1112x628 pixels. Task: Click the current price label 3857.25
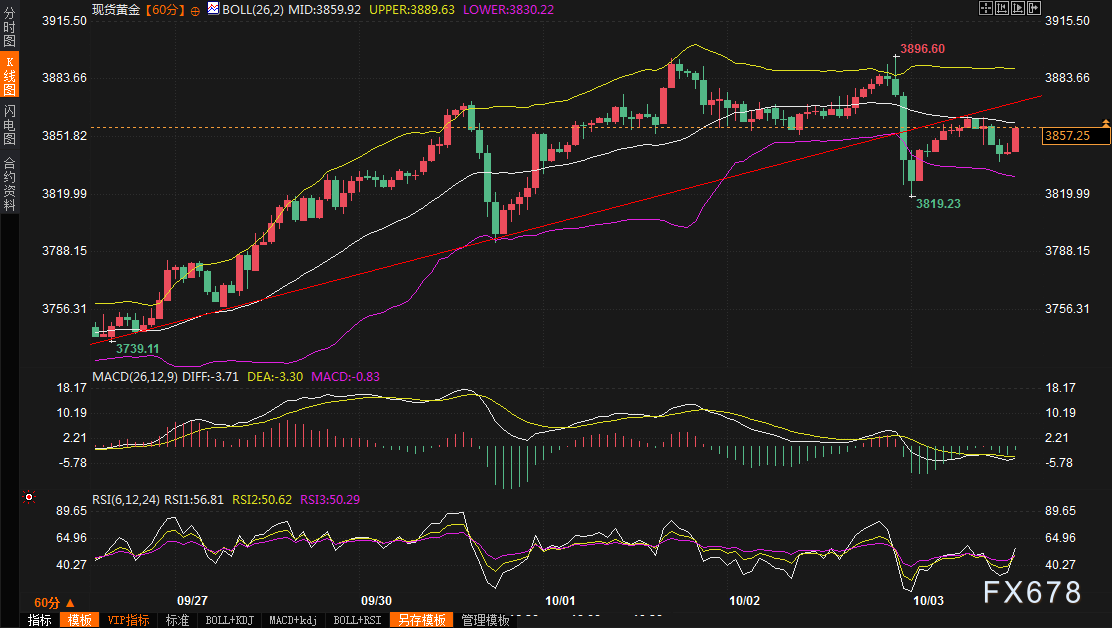tap(1072, 136)
